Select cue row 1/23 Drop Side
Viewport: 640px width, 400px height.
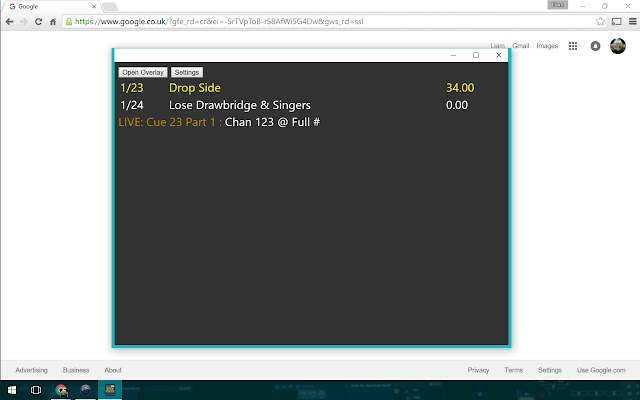297,88
